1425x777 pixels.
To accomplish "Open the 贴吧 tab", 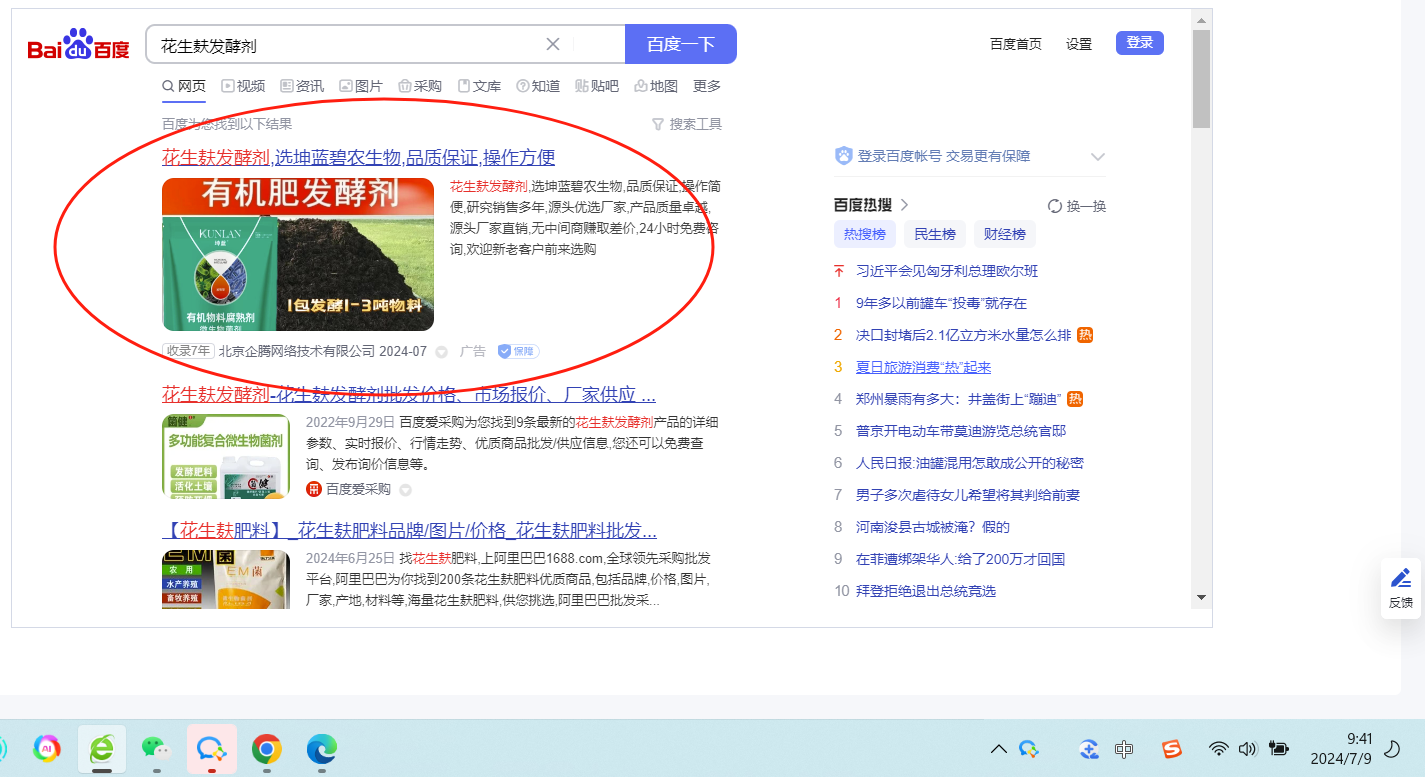I will (597, 86).
